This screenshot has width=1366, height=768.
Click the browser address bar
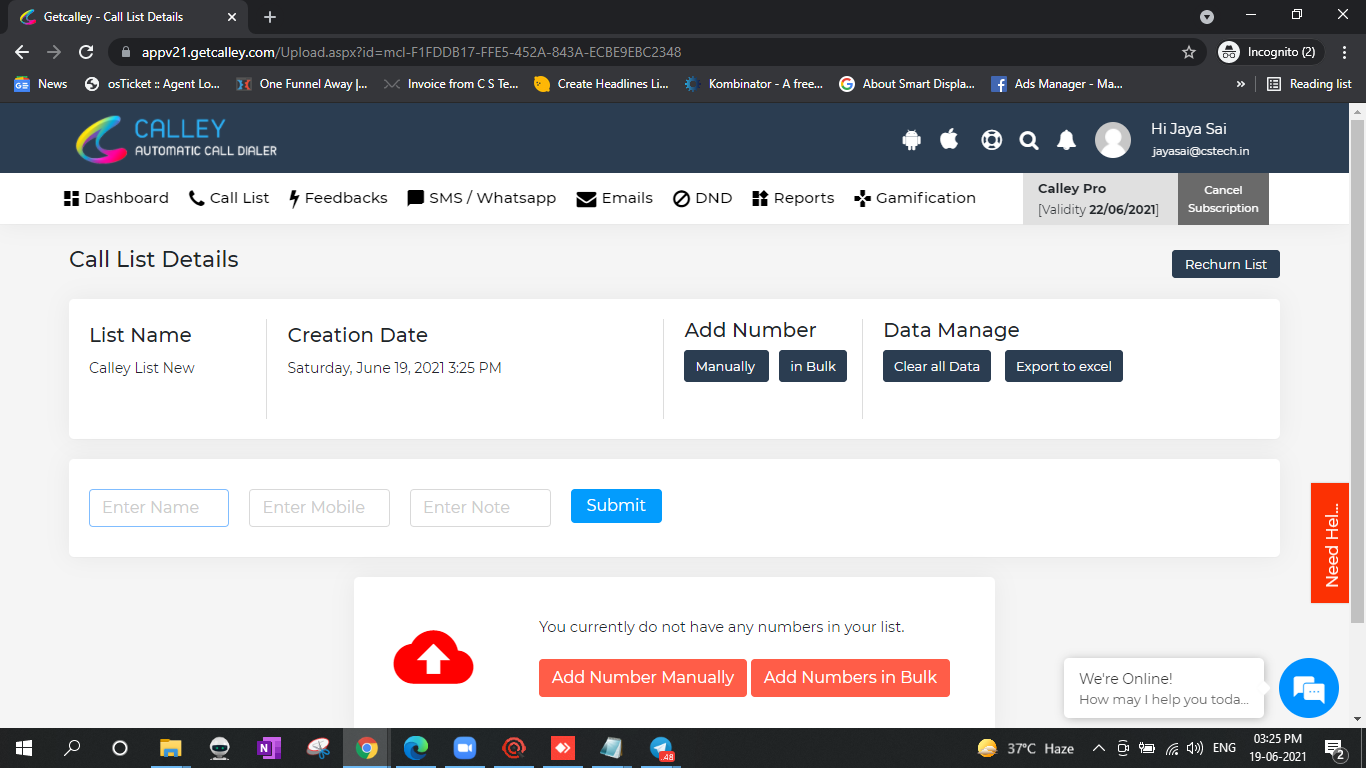point(655,52)
